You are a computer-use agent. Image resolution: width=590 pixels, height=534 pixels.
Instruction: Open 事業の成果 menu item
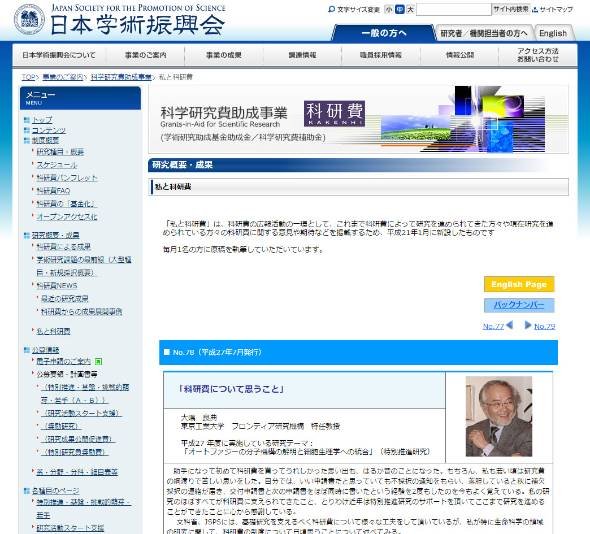click(x=224, y=55)
